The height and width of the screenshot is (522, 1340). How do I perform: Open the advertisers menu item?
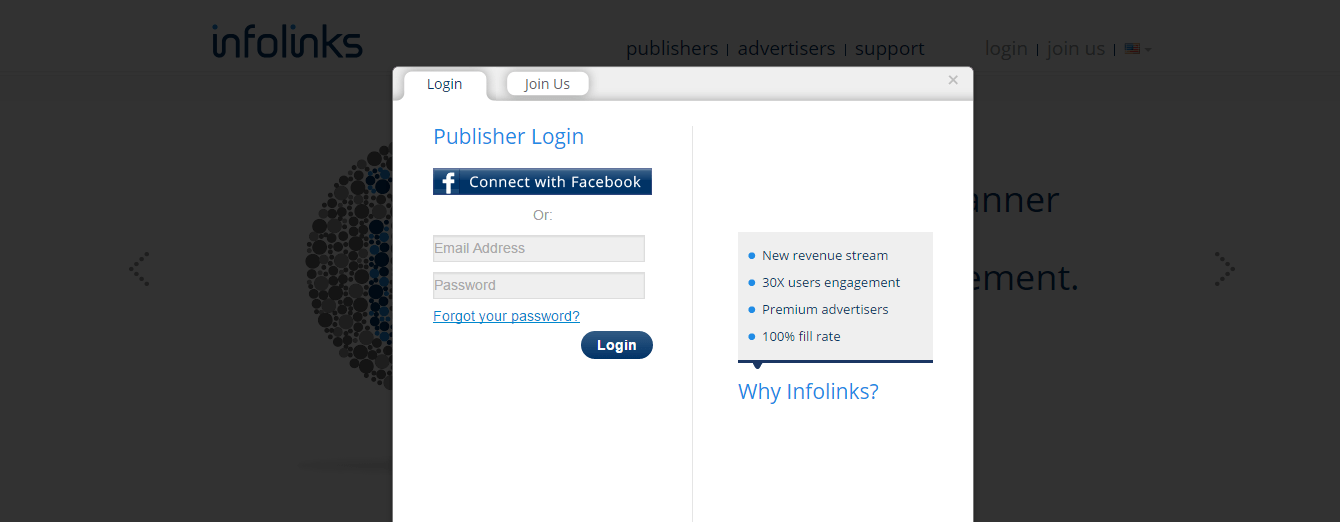click(x=786, y=48)
